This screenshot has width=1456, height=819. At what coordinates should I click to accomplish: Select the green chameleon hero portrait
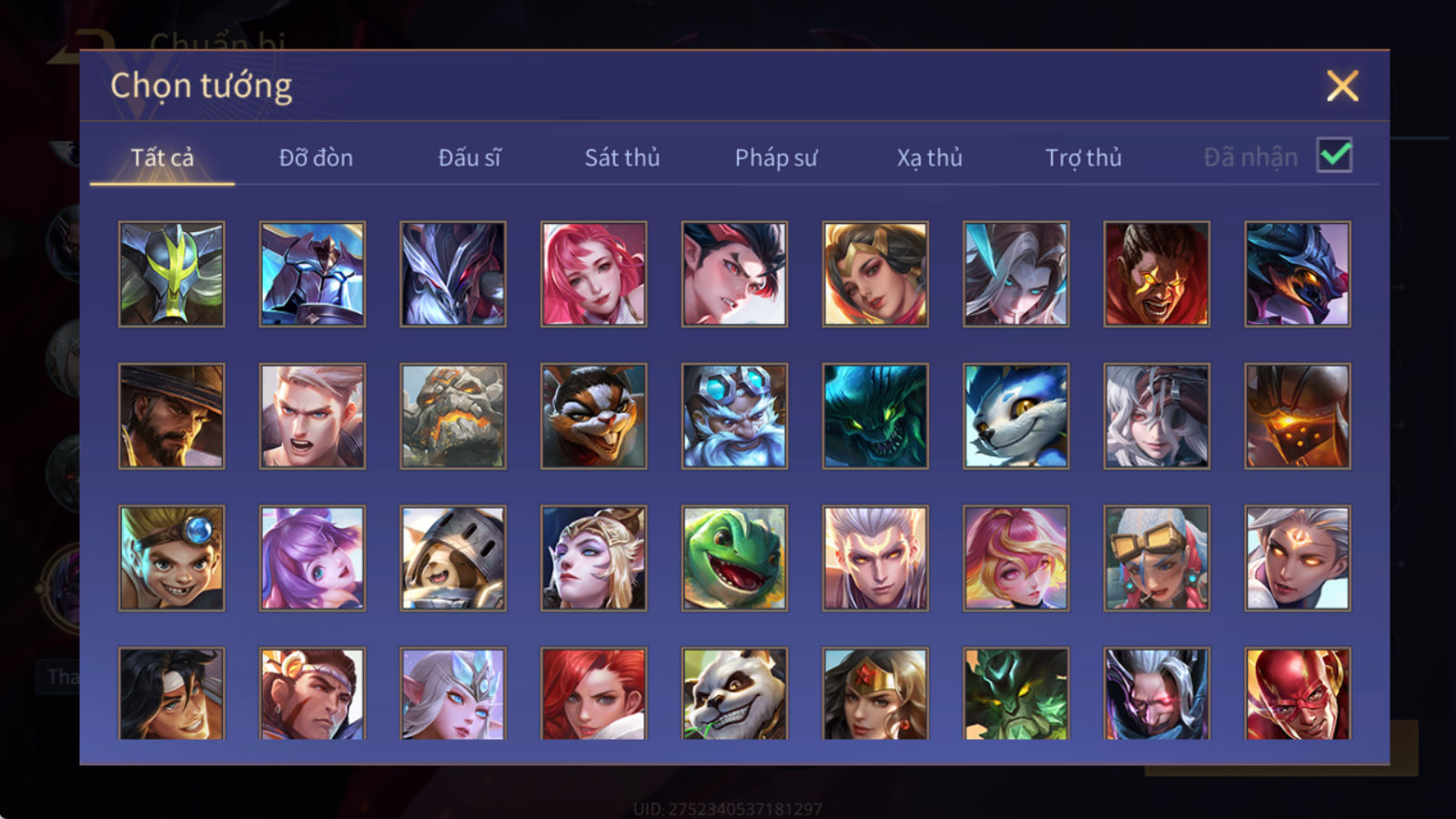[x=734, y=558]
